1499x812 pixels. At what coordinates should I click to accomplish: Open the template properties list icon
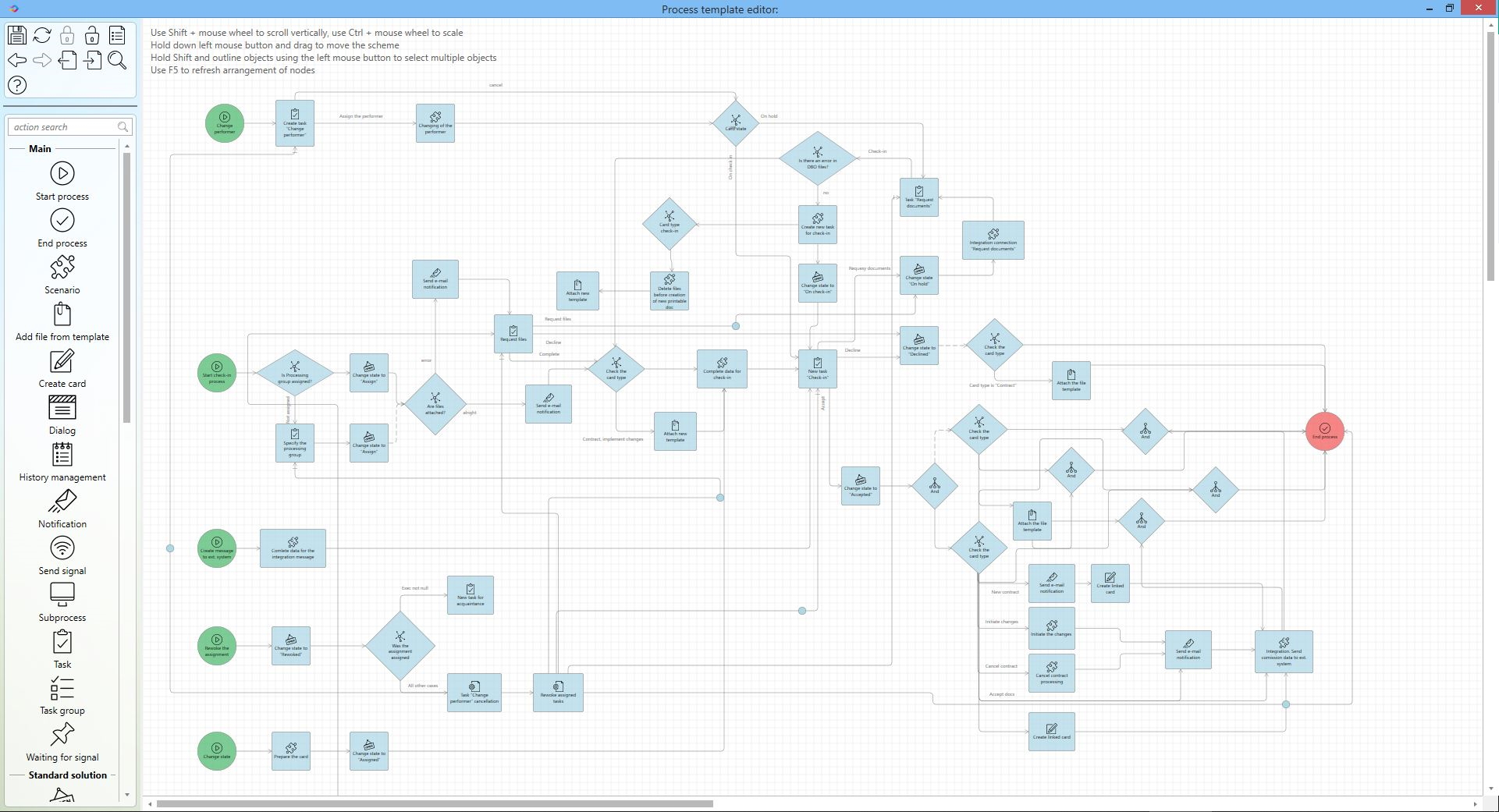(x=116, y=34)
